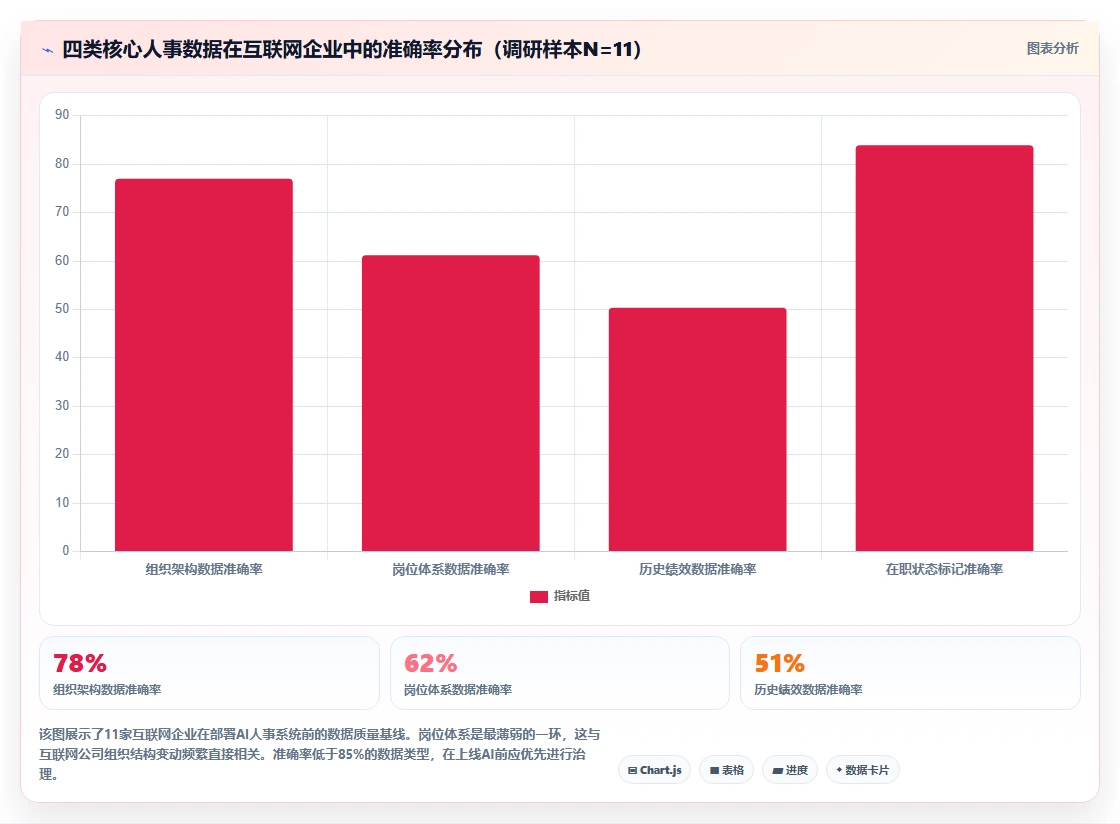Screen dimensions: 1120x824
Task: Click the 指标值 legend text
Action: pos(571,596)
